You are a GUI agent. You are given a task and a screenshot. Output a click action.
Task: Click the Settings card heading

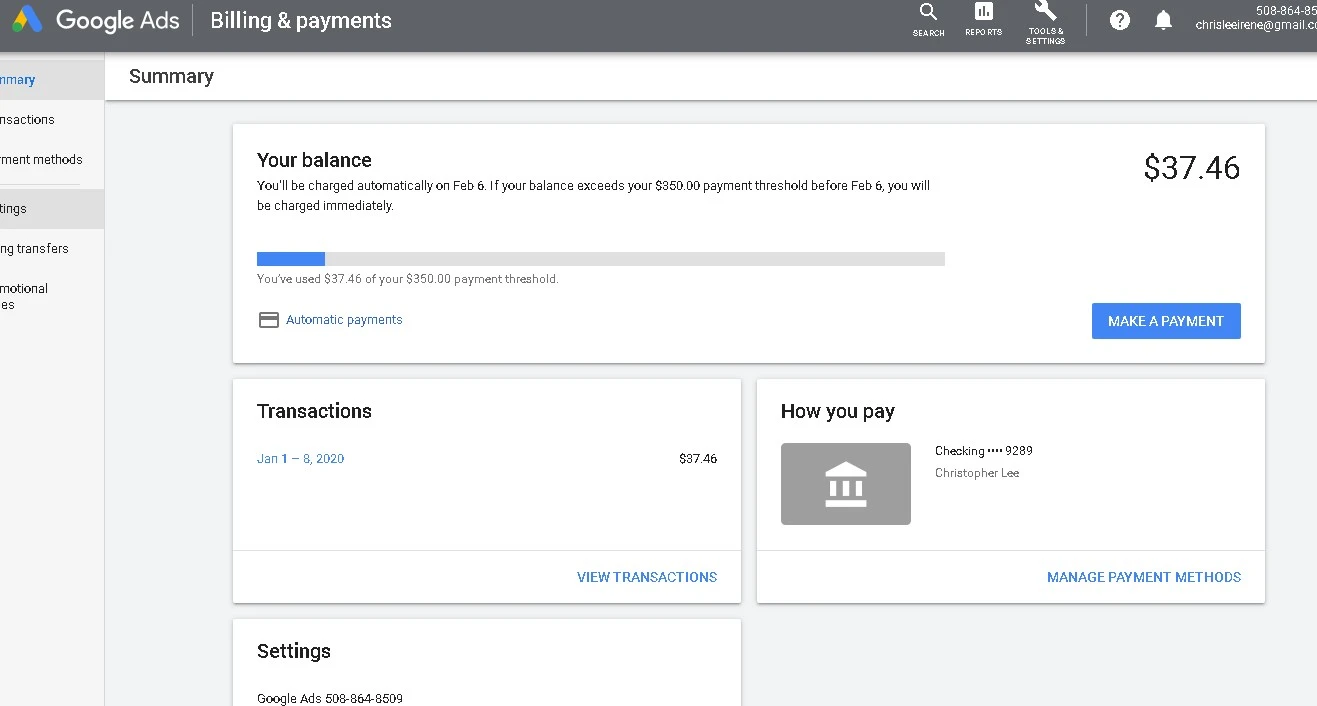pyautogui.click(x=294, y=651)
